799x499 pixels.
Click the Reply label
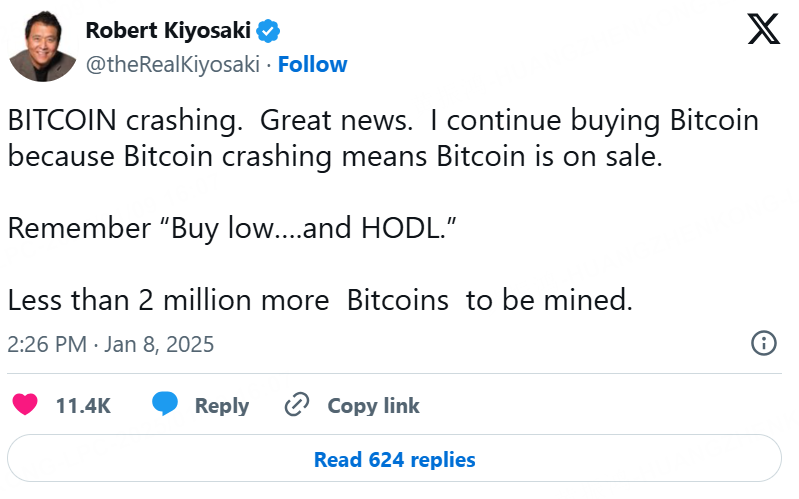[x=221, y=405]
